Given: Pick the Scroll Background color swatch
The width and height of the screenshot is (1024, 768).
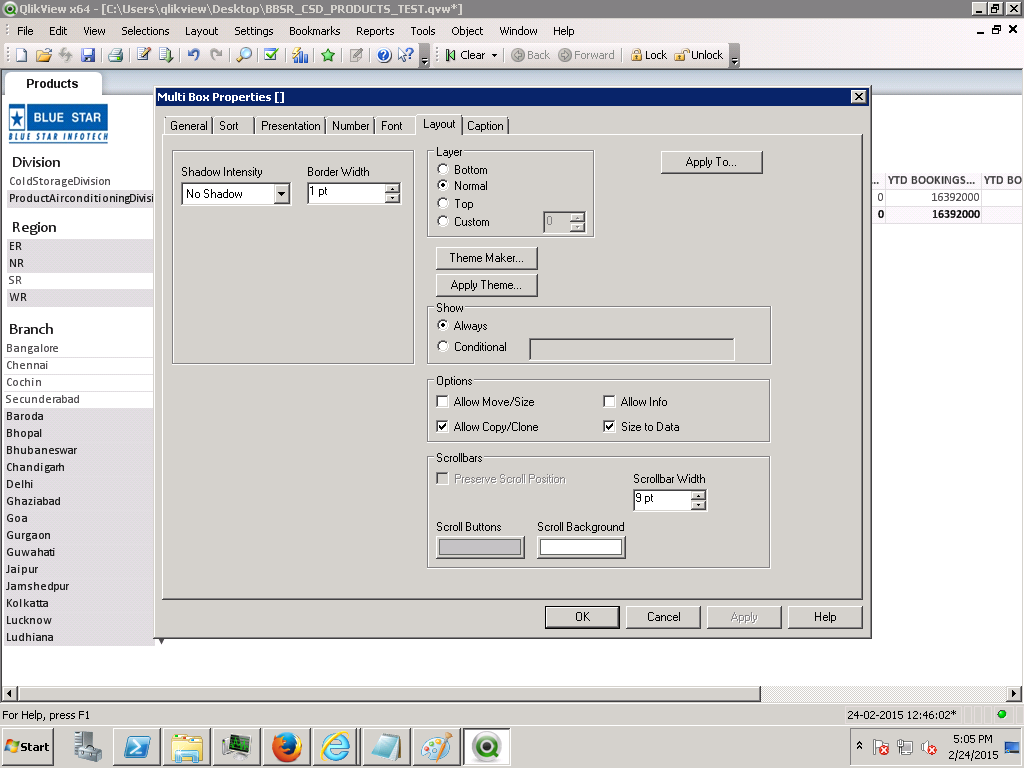Looking at the screenshot, I should tap(581, 547).
